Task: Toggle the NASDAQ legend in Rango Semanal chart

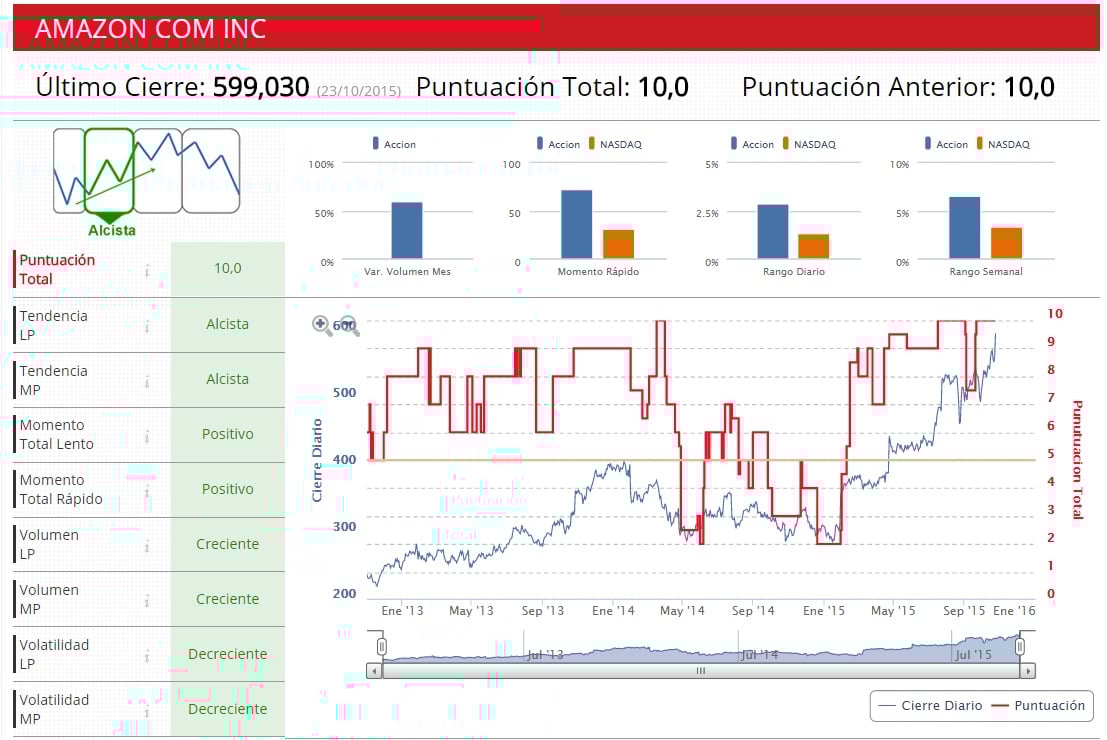Action: 1003,144
